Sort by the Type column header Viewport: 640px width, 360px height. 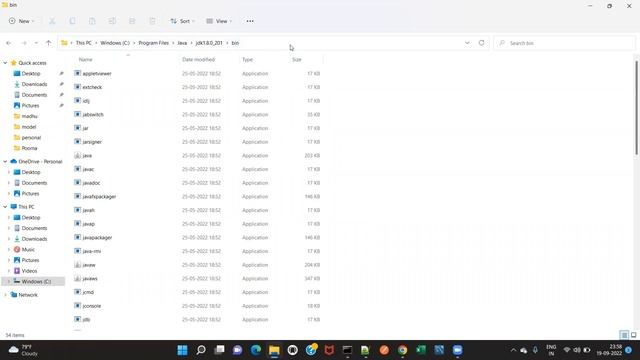tap(247, 60)
